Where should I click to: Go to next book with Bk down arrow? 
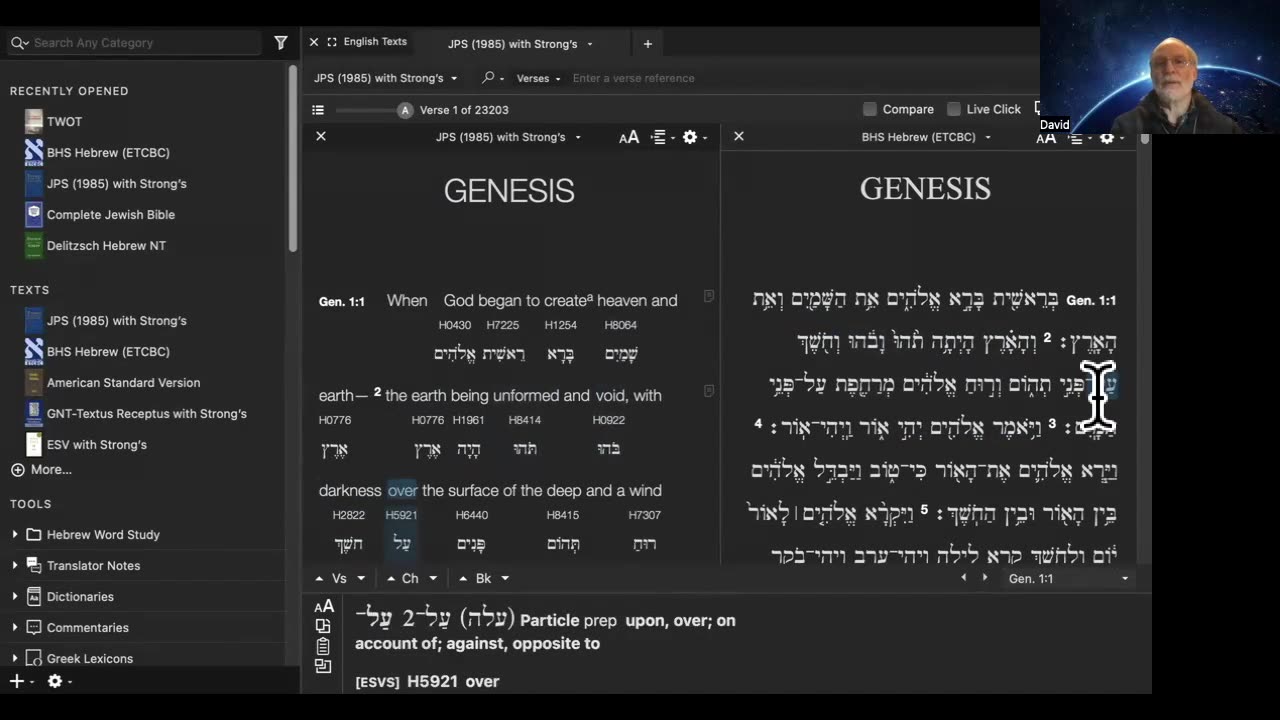point(505,578)
